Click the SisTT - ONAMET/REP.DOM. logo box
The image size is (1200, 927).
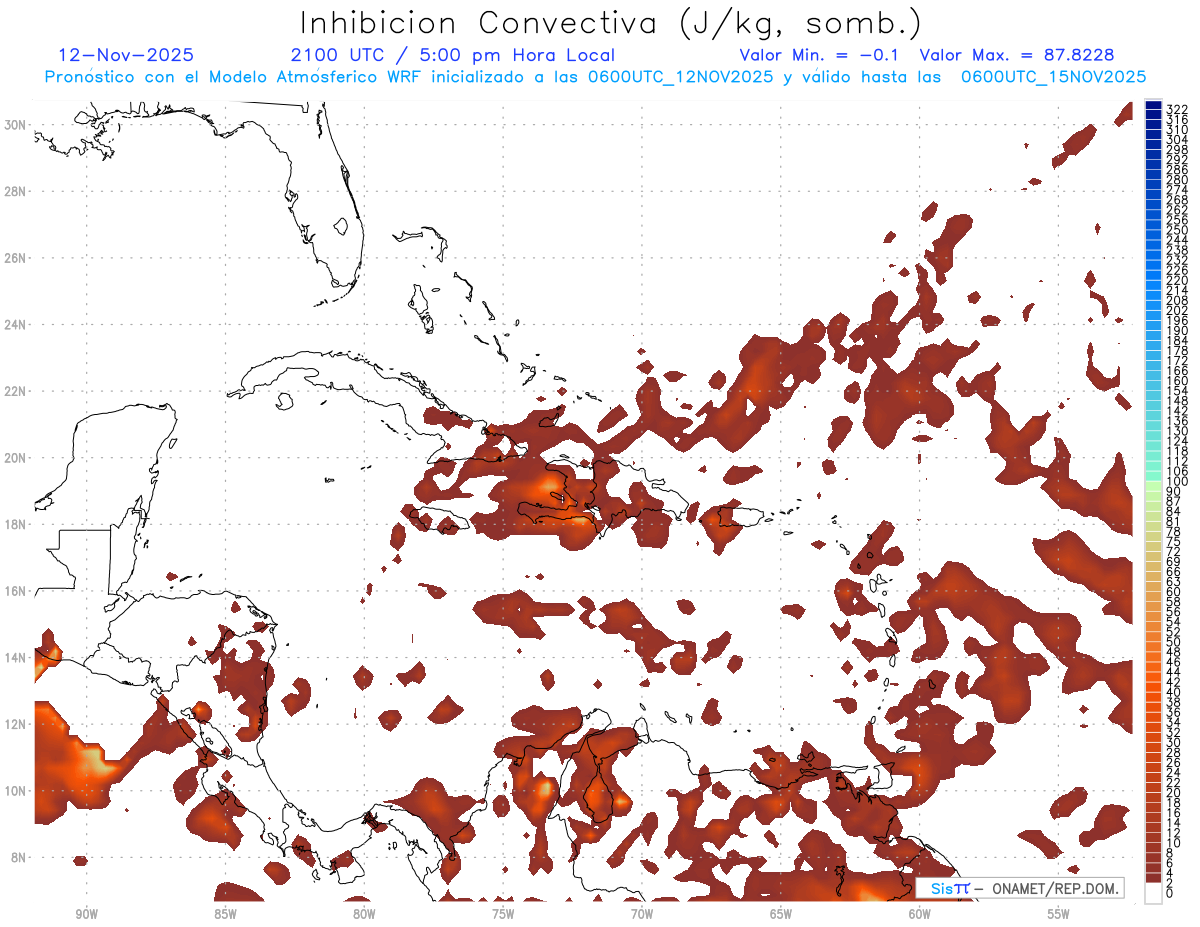[1019, 888]
